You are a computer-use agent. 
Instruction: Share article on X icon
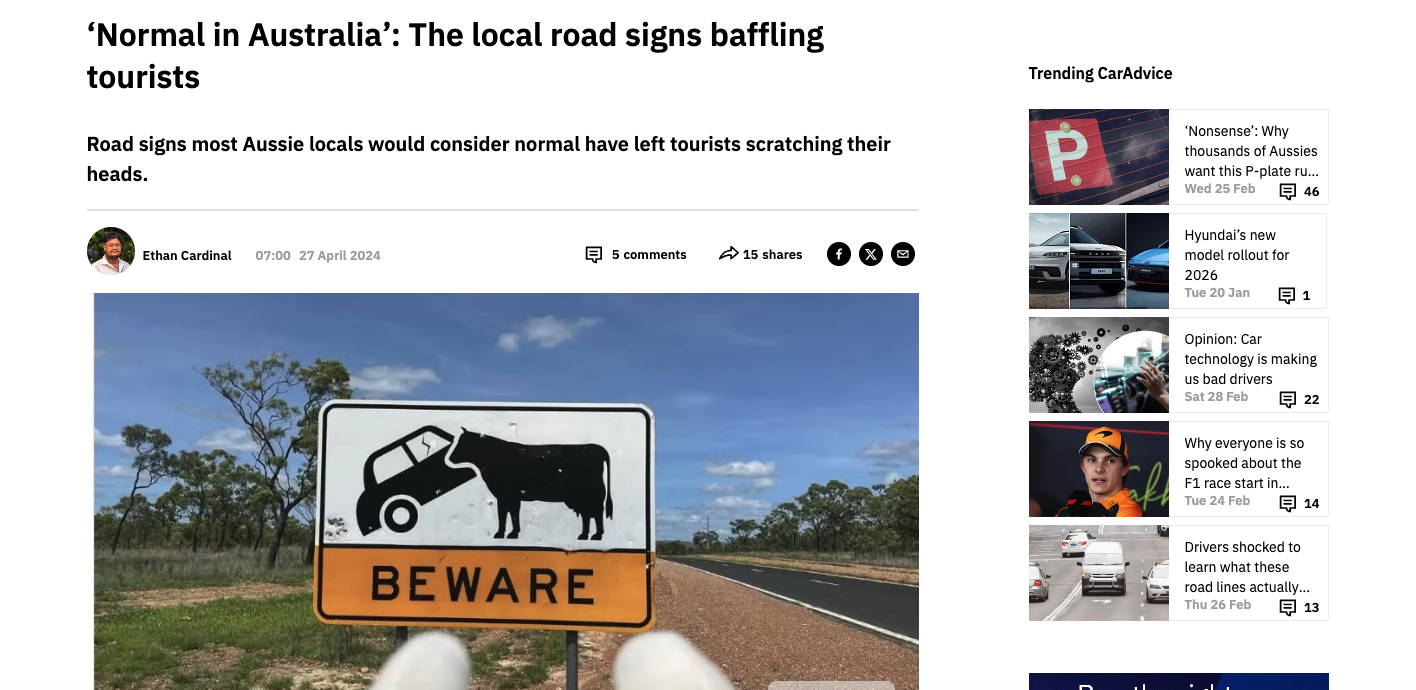[871, 254]
